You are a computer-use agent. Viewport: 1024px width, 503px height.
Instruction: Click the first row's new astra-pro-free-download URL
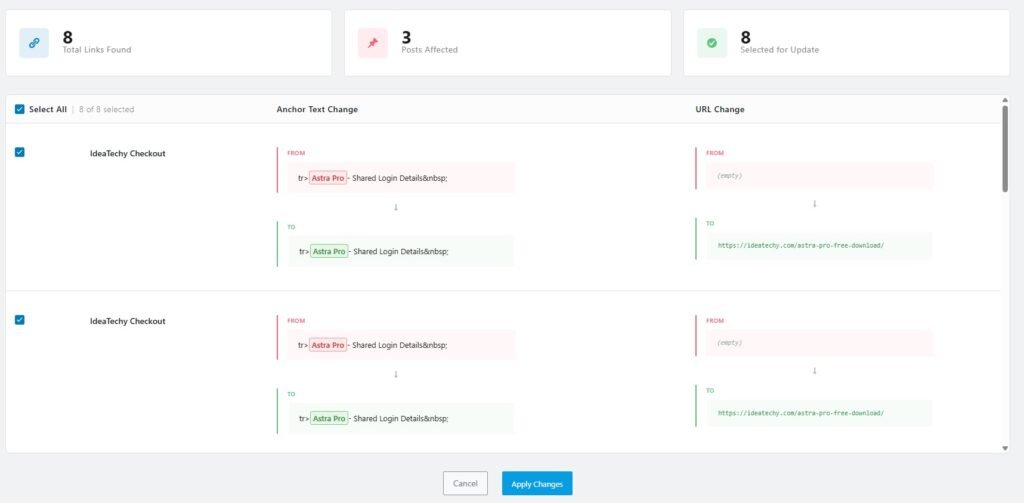801,245
